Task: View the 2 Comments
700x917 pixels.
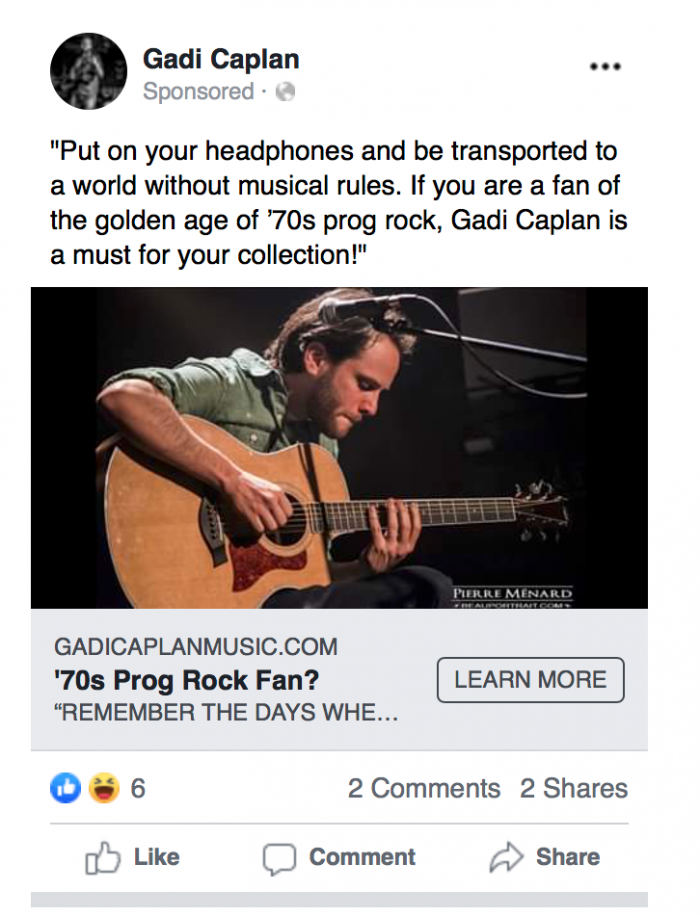Action: point(424,788)
